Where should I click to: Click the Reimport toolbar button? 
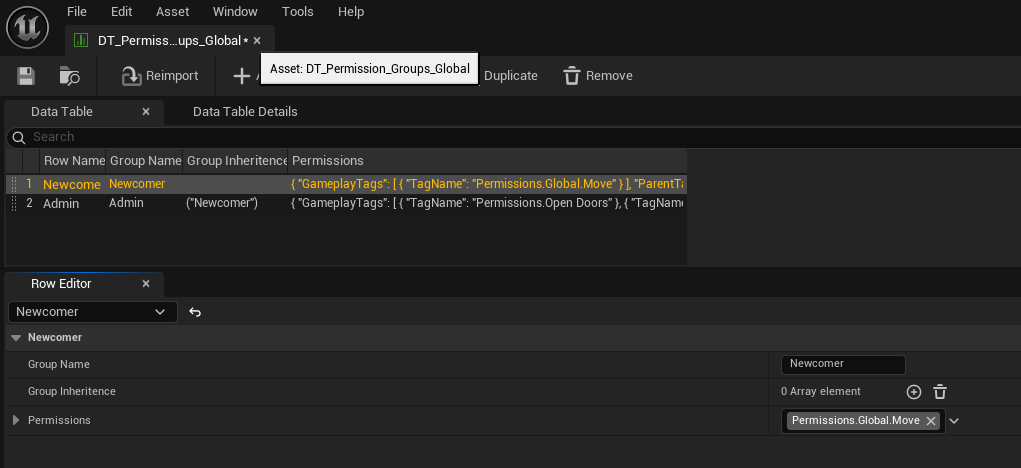coord(159,76)
